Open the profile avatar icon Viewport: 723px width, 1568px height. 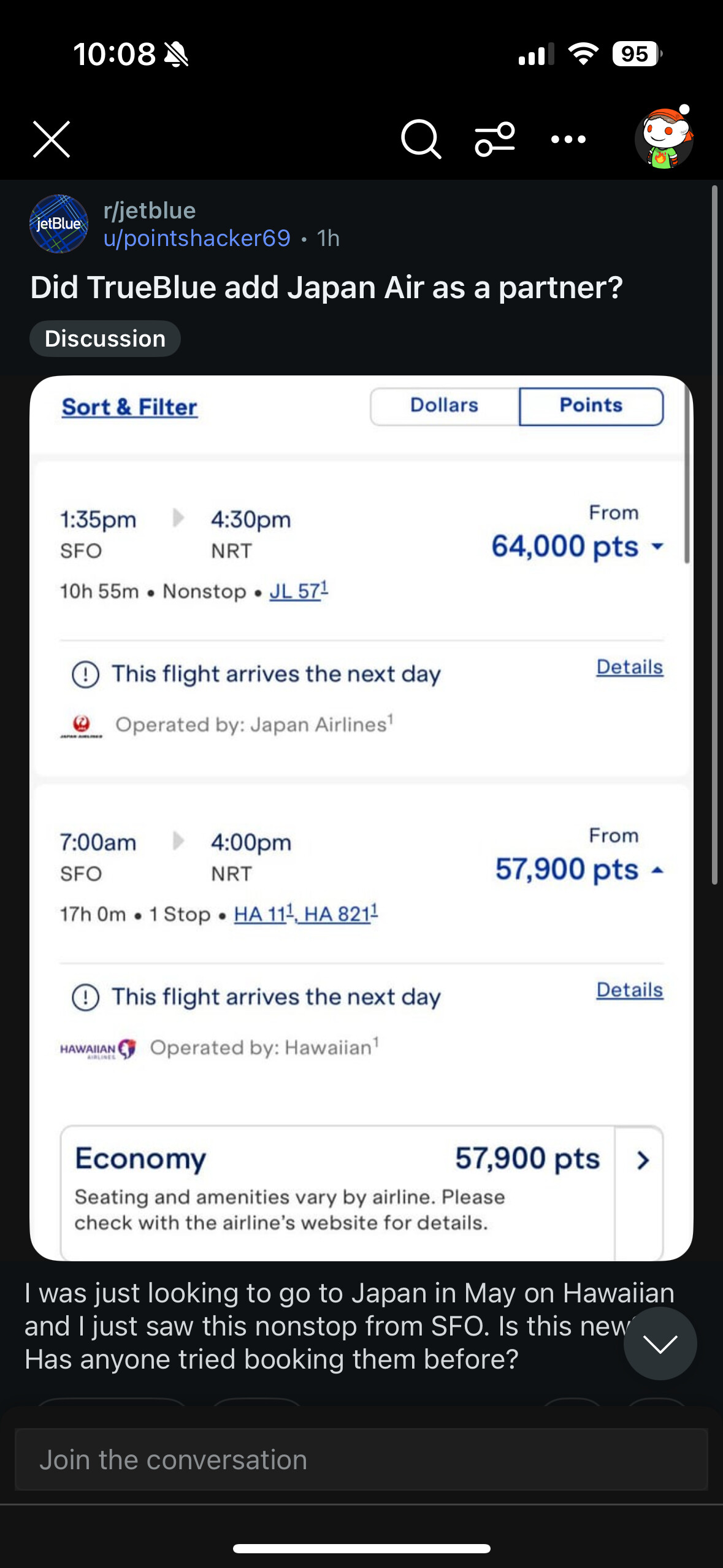click(664, 139)
